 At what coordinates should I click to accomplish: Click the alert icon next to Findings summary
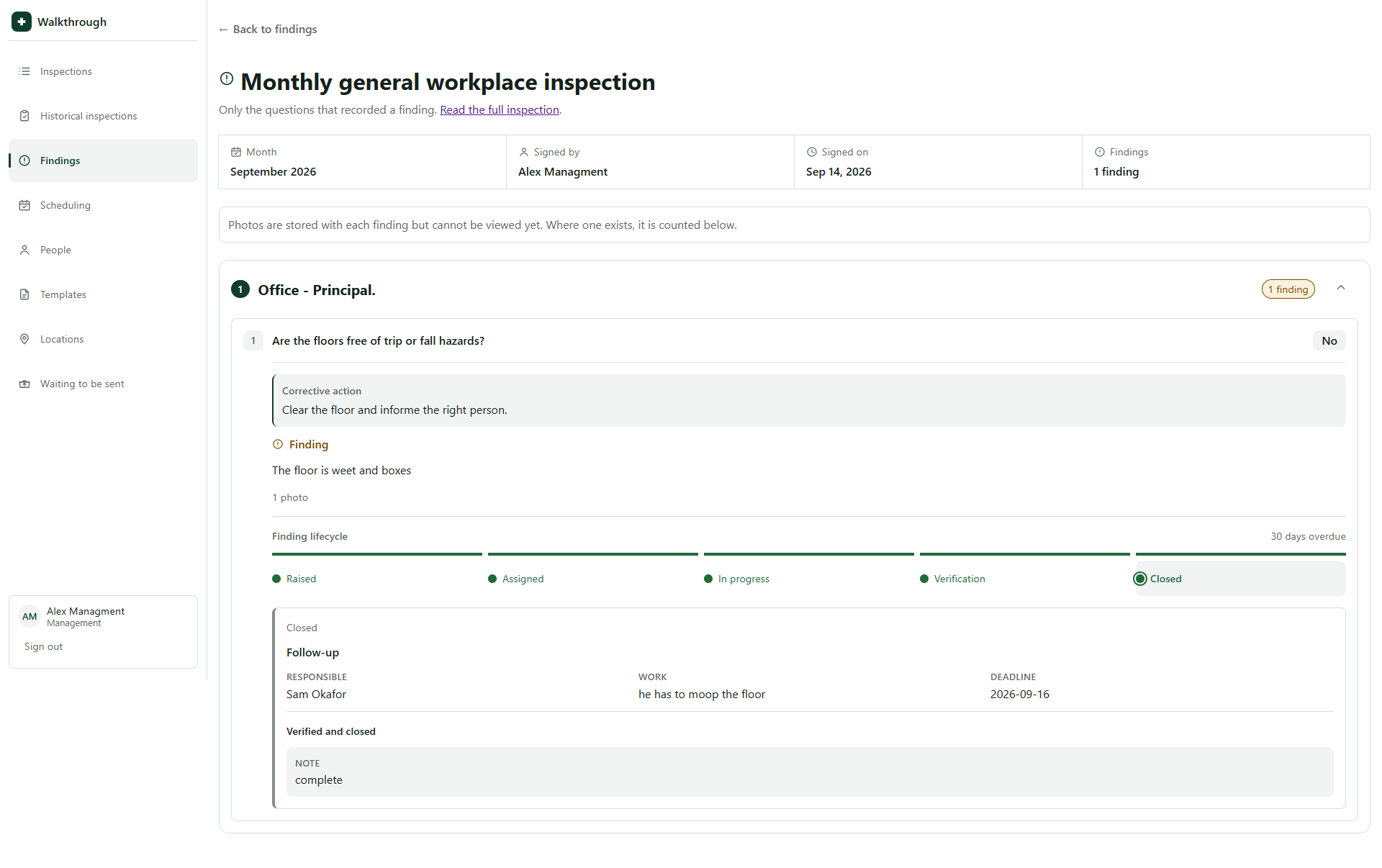point(1100,152)
